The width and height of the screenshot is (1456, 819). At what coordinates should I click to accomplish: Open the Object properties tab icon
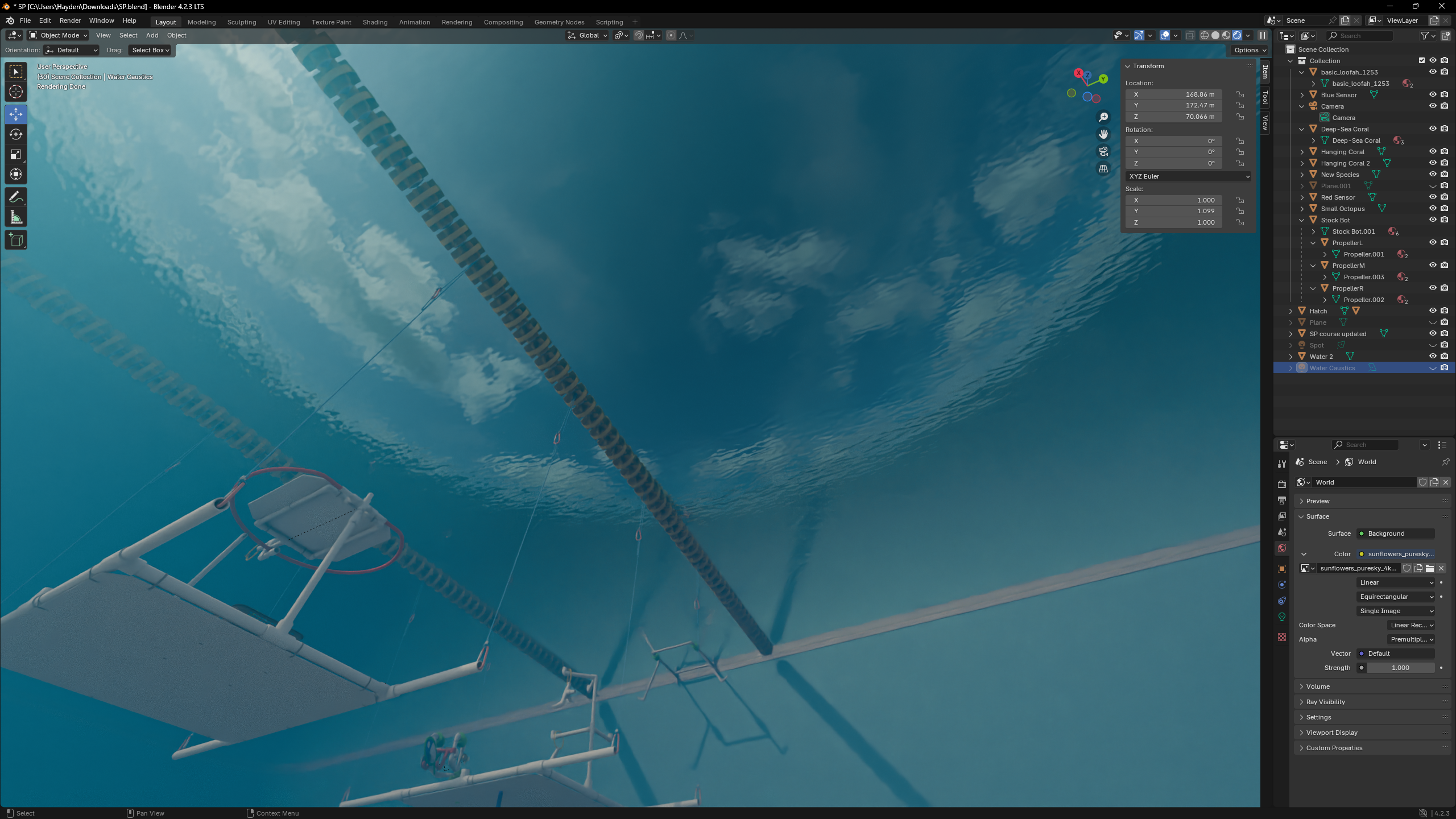point(1282,569)
